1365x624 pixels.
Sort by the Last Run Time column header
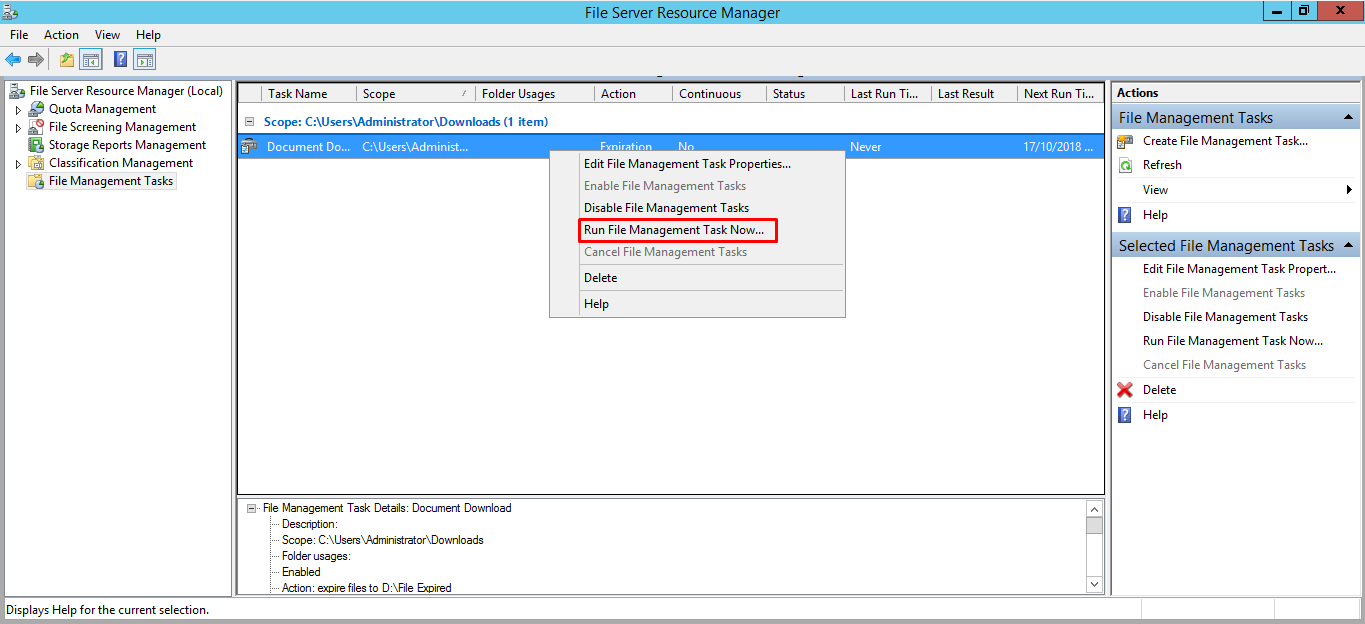point(887,94)
